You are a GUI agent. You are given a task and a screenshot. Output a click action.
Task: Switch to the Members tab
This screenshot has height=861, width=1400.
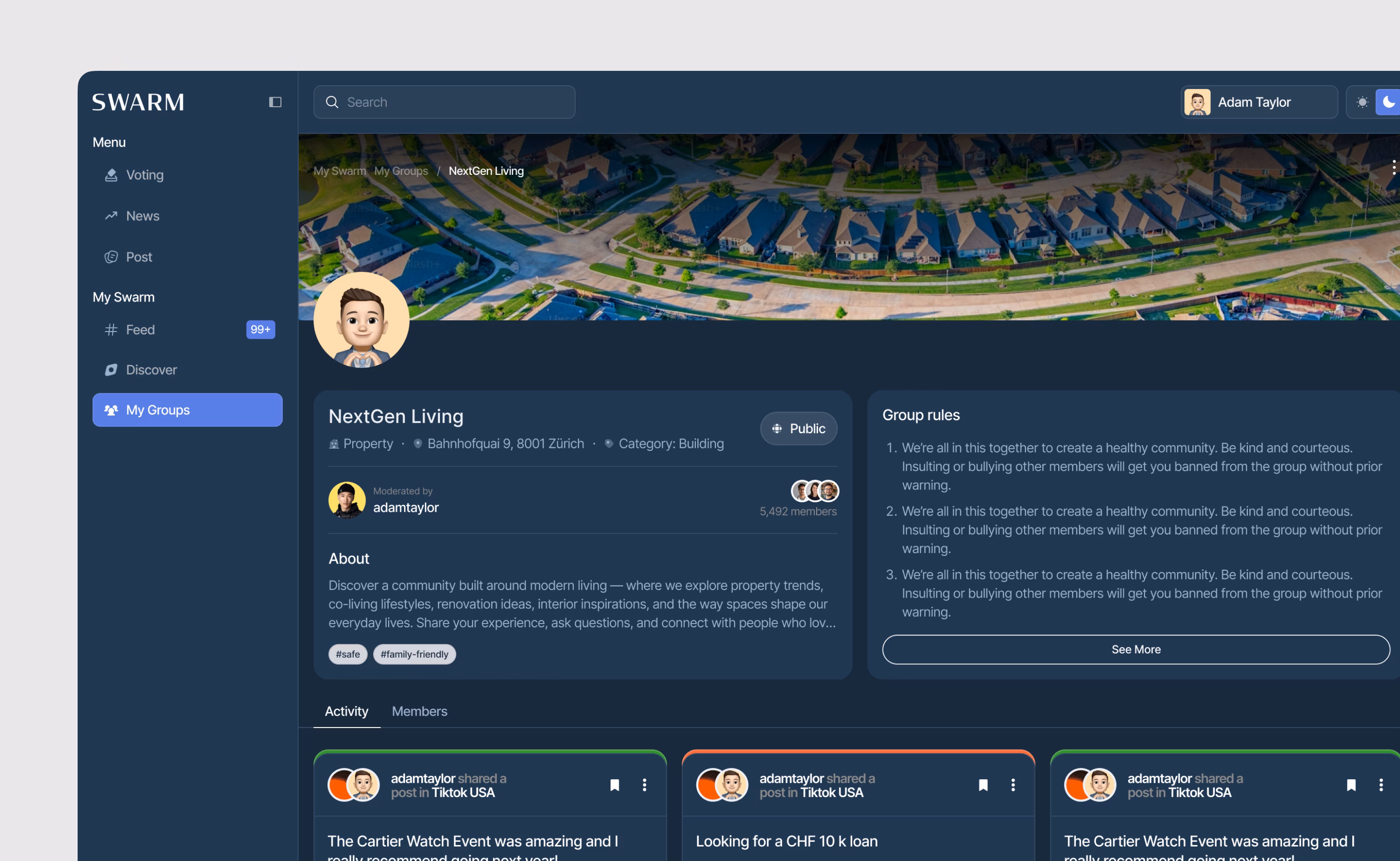419,711
